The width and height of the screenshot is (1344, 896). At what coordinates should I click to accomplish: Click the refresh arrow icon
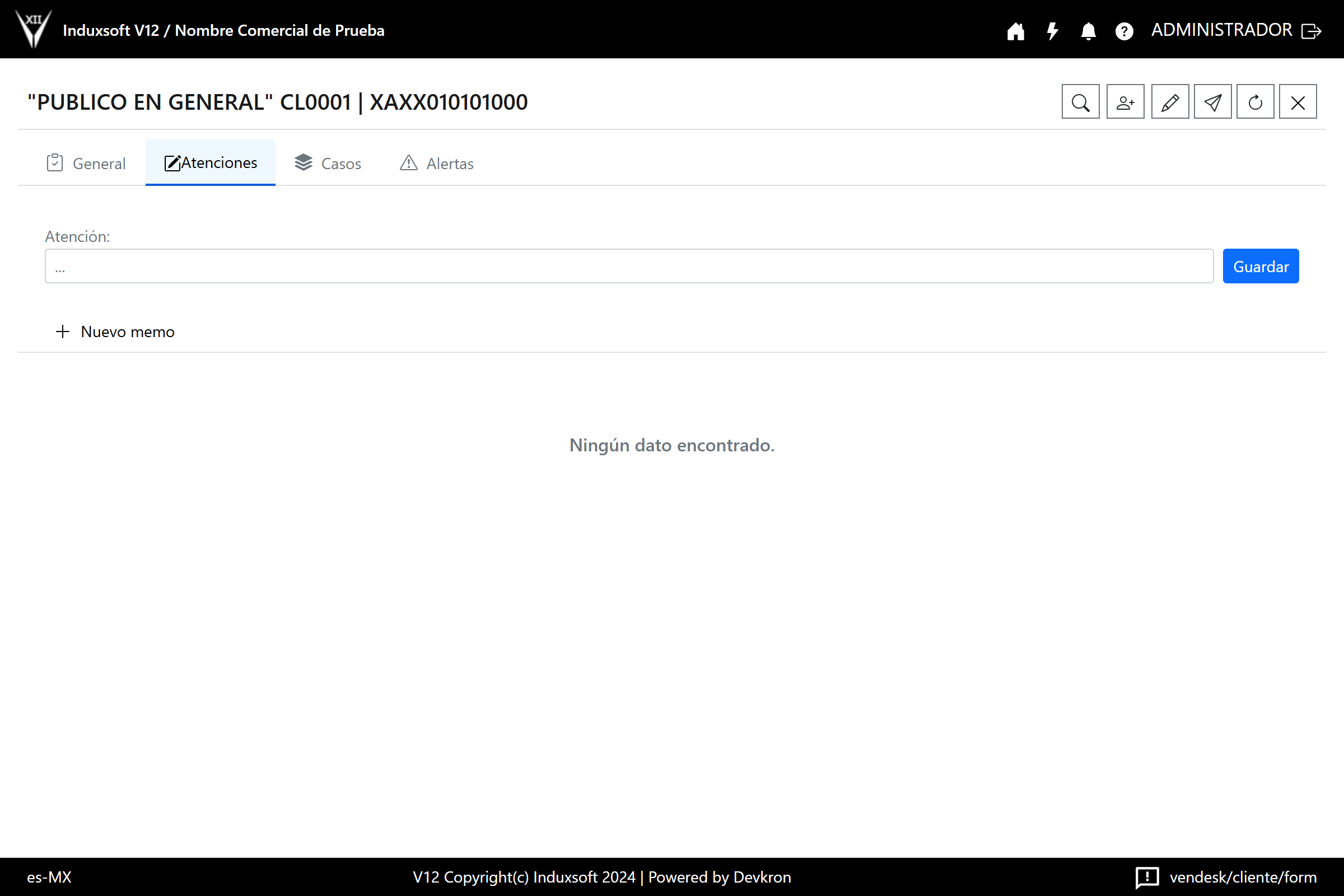coord(1255,102)
